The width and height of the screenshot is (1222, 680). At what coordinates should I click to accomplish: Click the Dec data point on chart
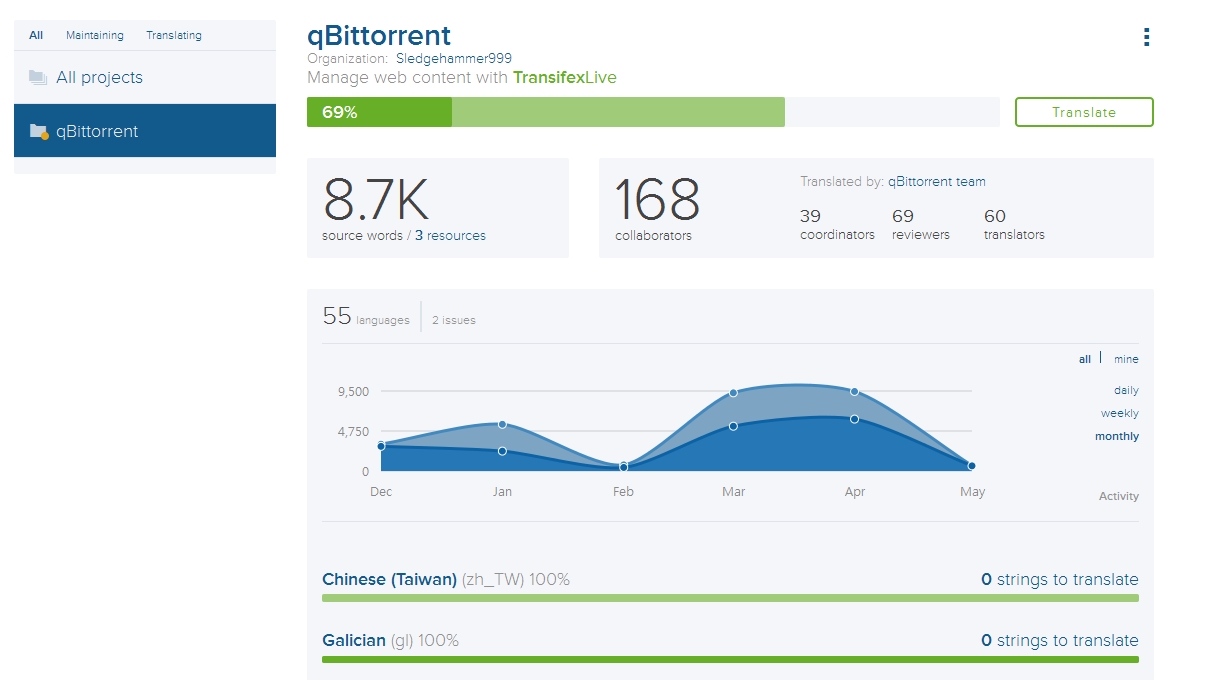381,446
